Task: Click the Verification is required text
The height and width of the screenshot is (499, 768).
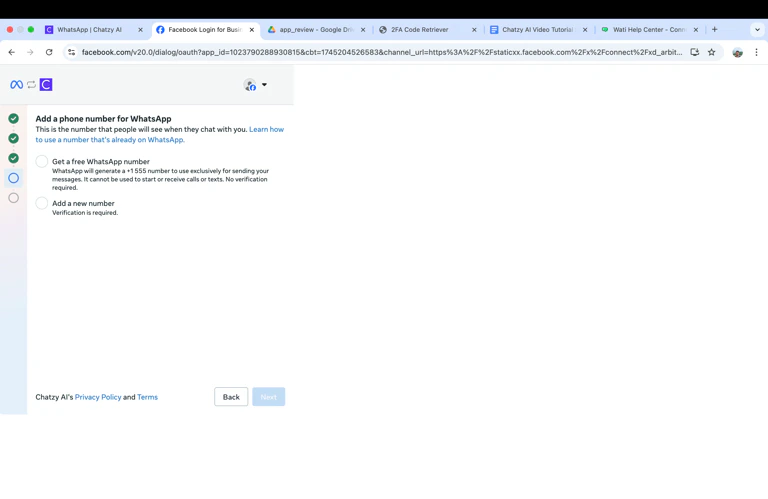Action: (x=85, y=213)
